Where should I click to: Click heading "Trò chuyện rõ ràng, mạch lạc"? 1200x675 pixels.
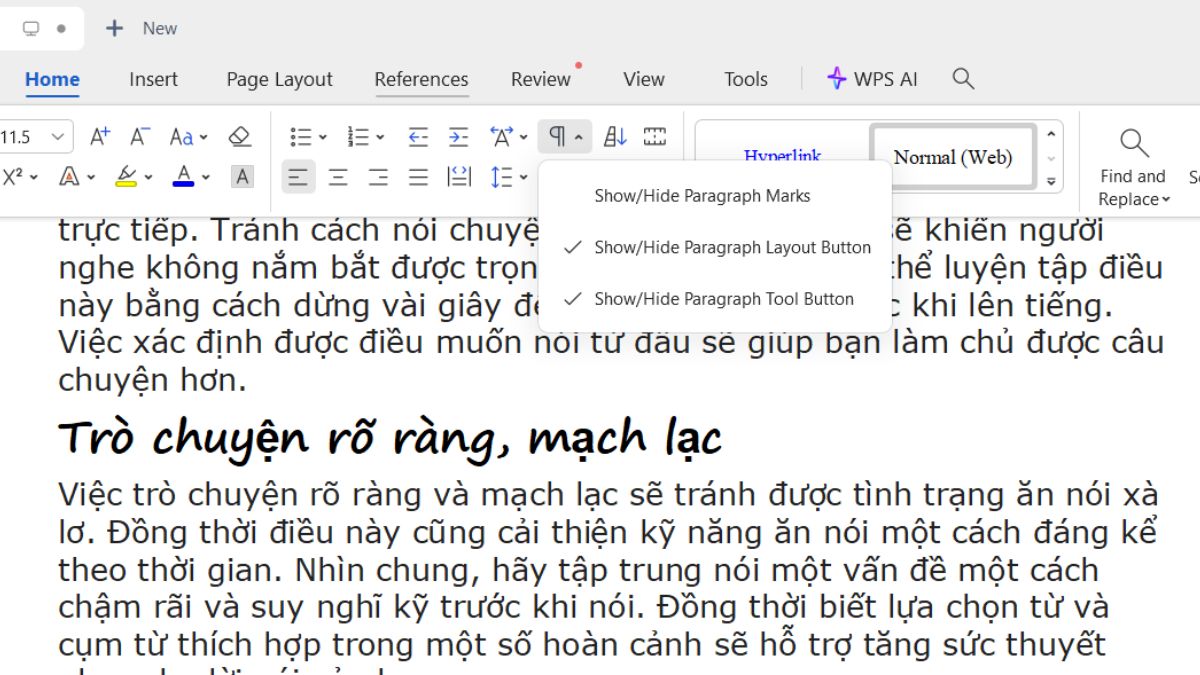[390, 438]
